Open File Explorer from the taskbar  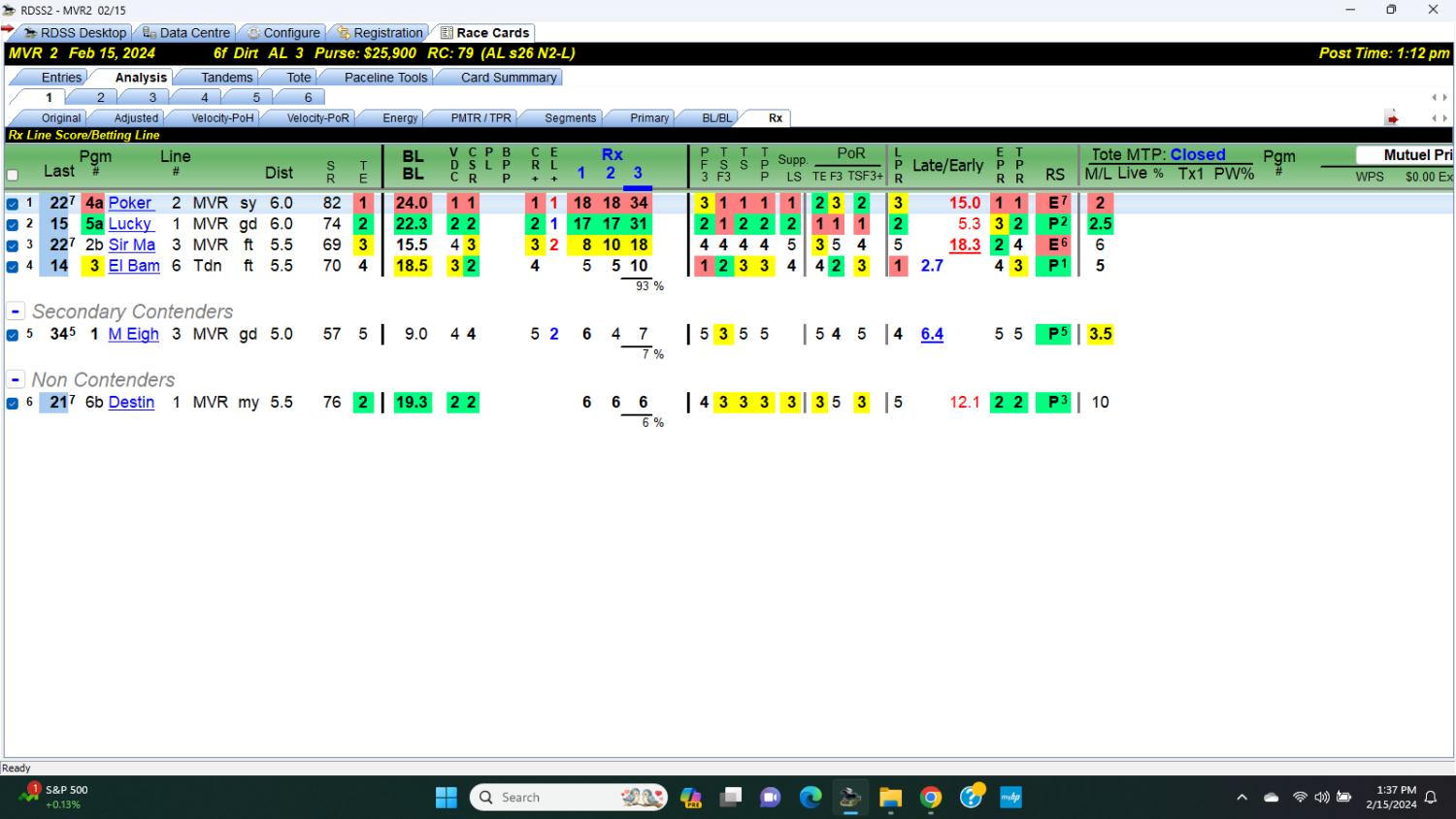(890, 798)
